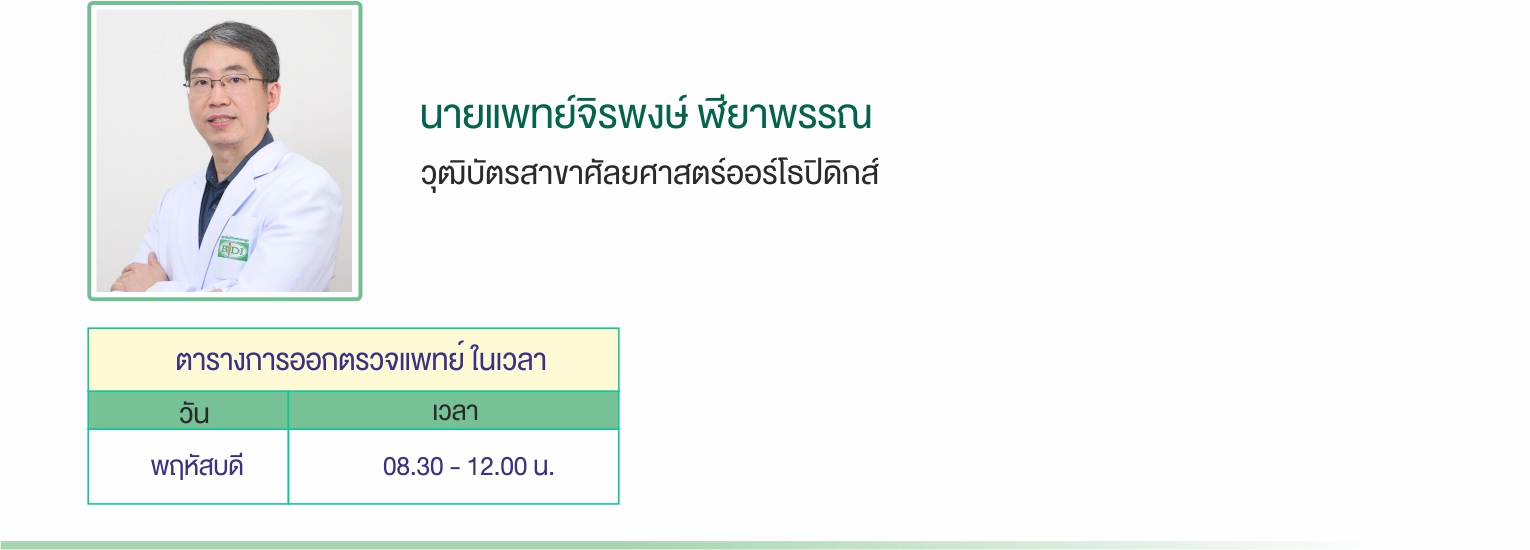The width and height of the screenshot is (1530, 550).
Task: Click the green frame around the photo
Action: pos(224,5)
